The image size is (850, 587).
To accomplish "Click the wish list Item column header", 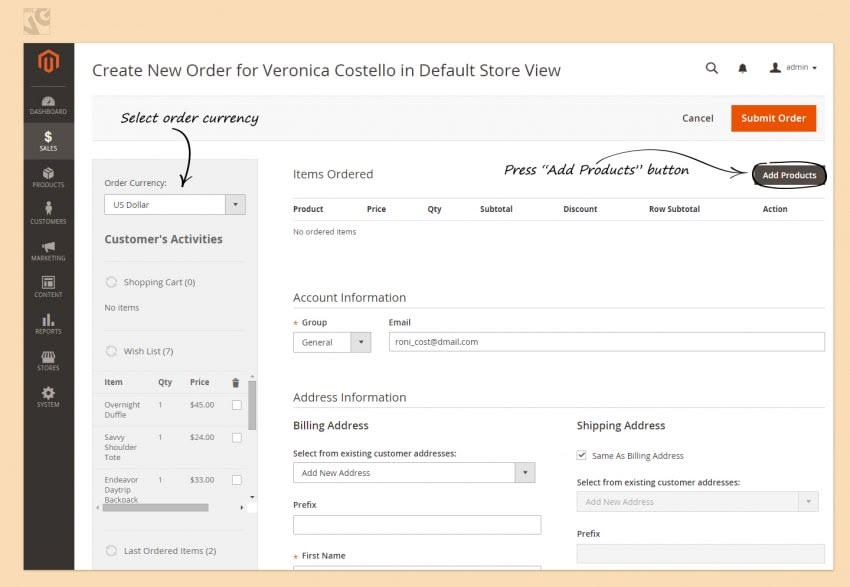I will point(113,382).
